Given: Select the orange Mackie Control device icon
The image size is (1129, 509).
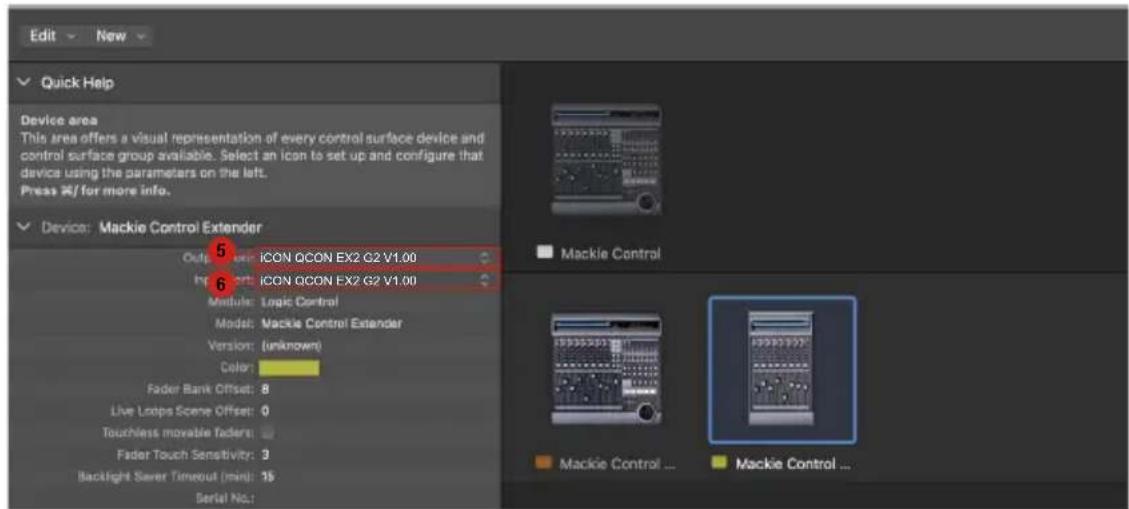Looking at the screenshot, I should pos(606,370).
